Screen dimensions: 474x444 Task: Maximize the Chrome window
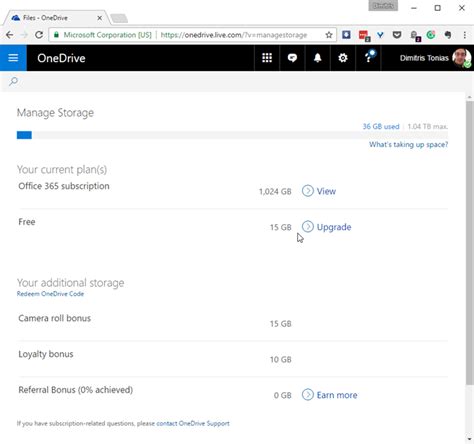pos(438,8)
